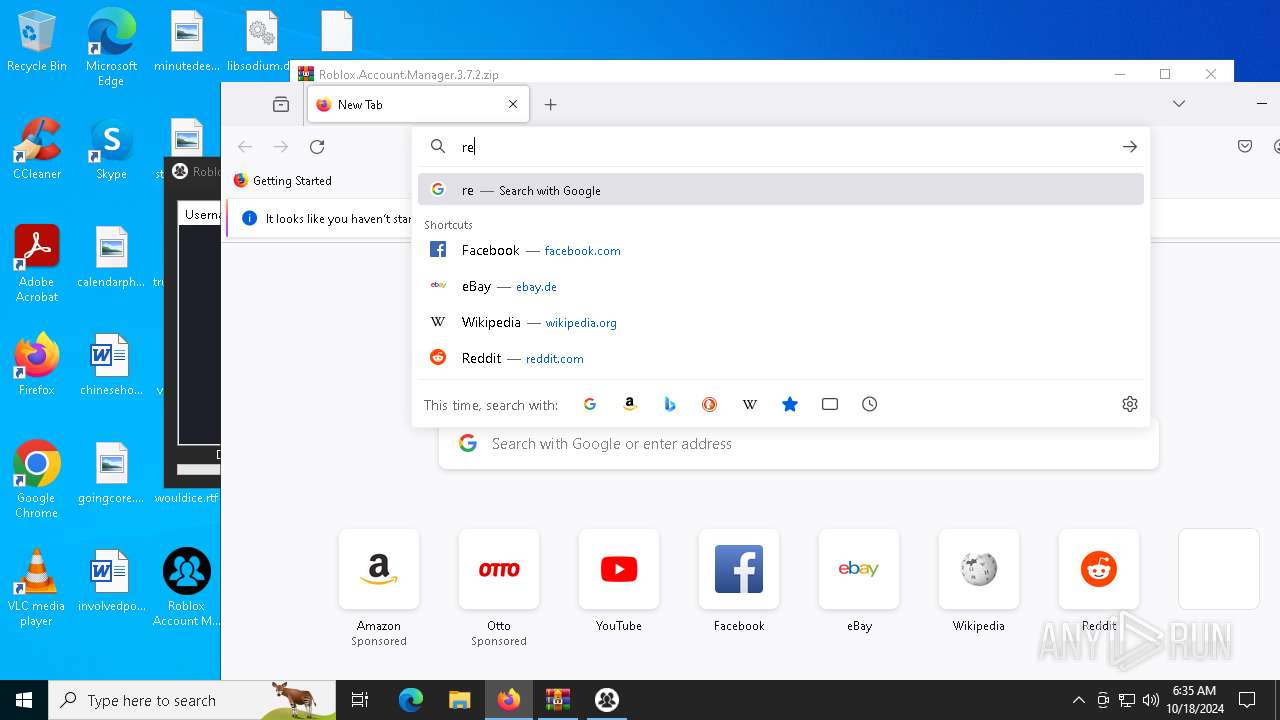The image size is (1280, 720).
Task: Search open tabs icon
Action: point(830,404)
